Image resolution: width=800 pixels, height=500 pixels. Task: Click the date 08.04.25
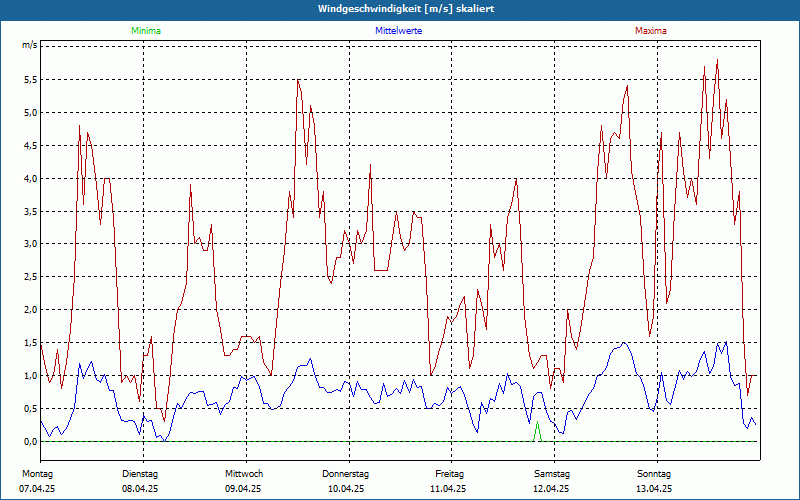coord(140,489)
